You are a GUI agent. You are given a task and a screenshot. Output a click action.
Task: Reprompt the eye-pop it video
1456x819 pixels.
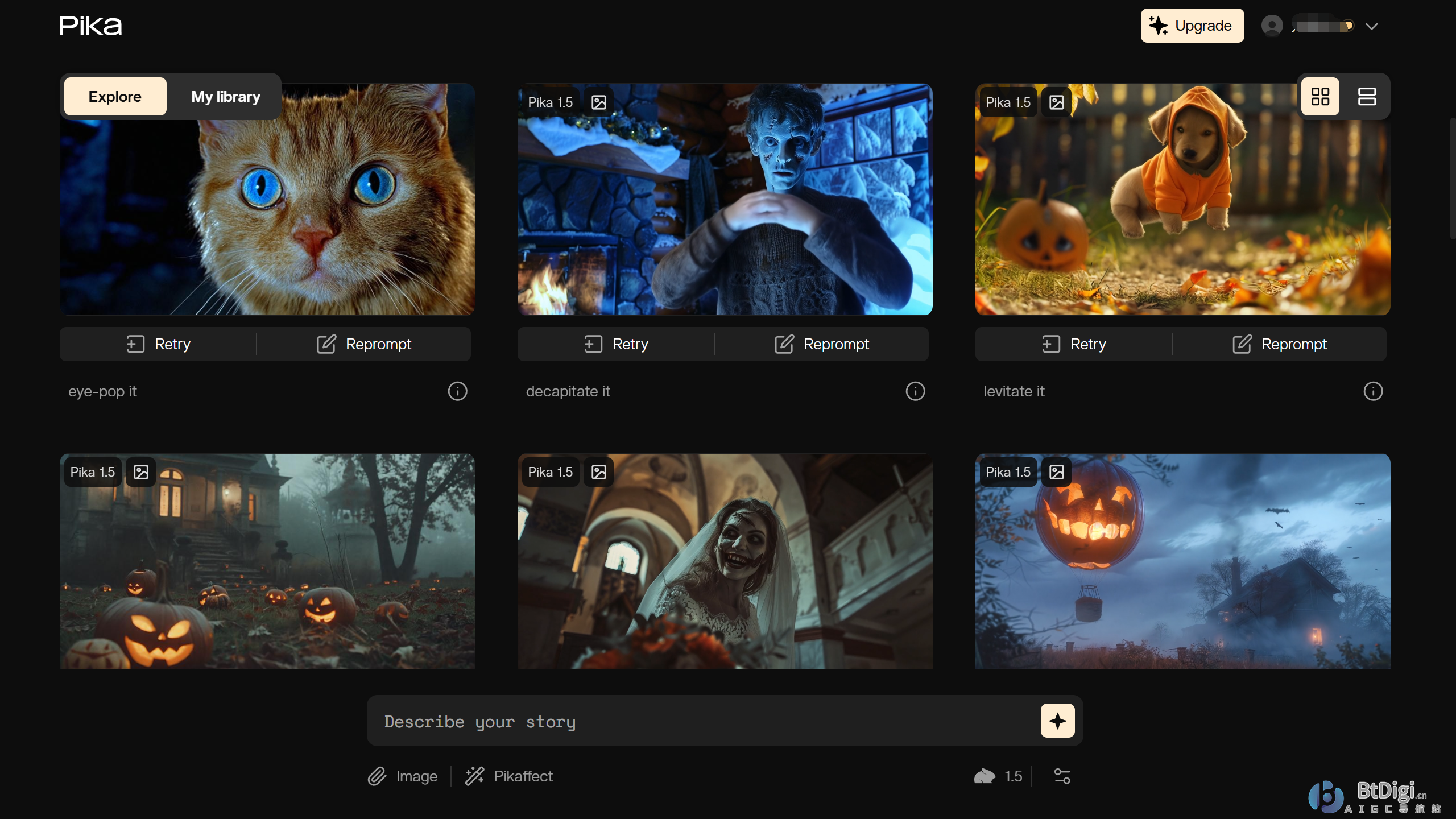pos(364,344)
